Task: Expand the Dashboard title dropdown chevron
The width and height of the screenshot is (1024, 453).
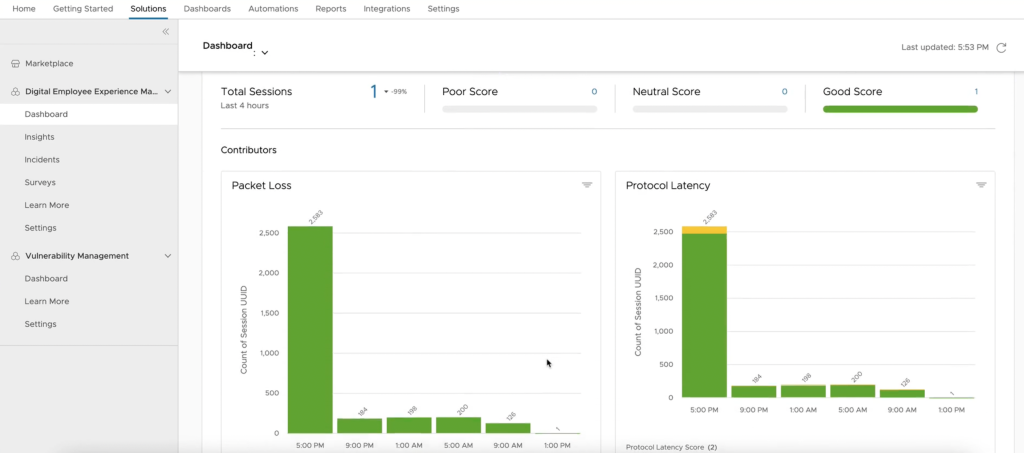Action: [265, 52]
